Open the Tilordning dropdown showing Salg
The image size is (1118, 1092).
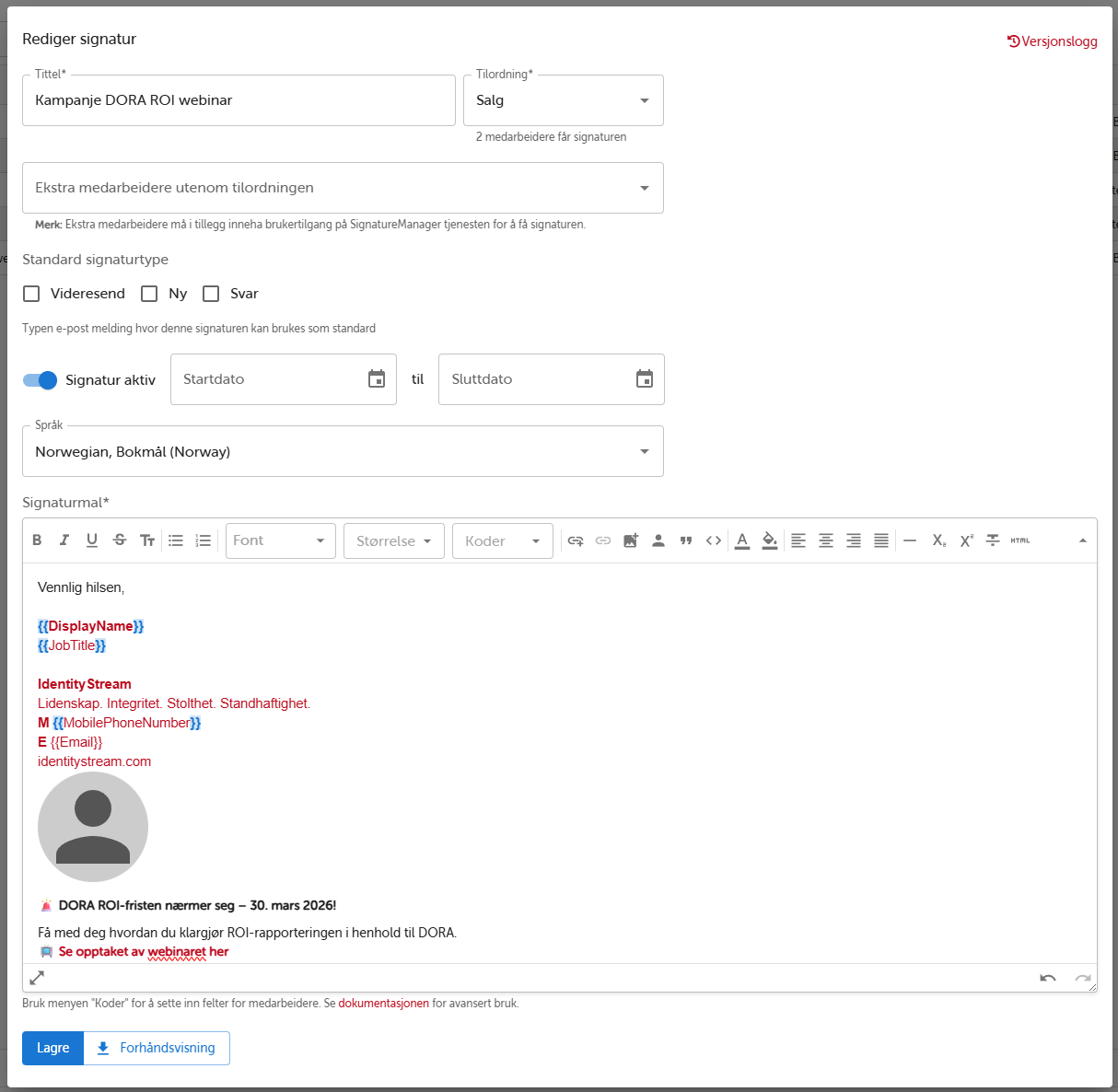pos(563,100)
